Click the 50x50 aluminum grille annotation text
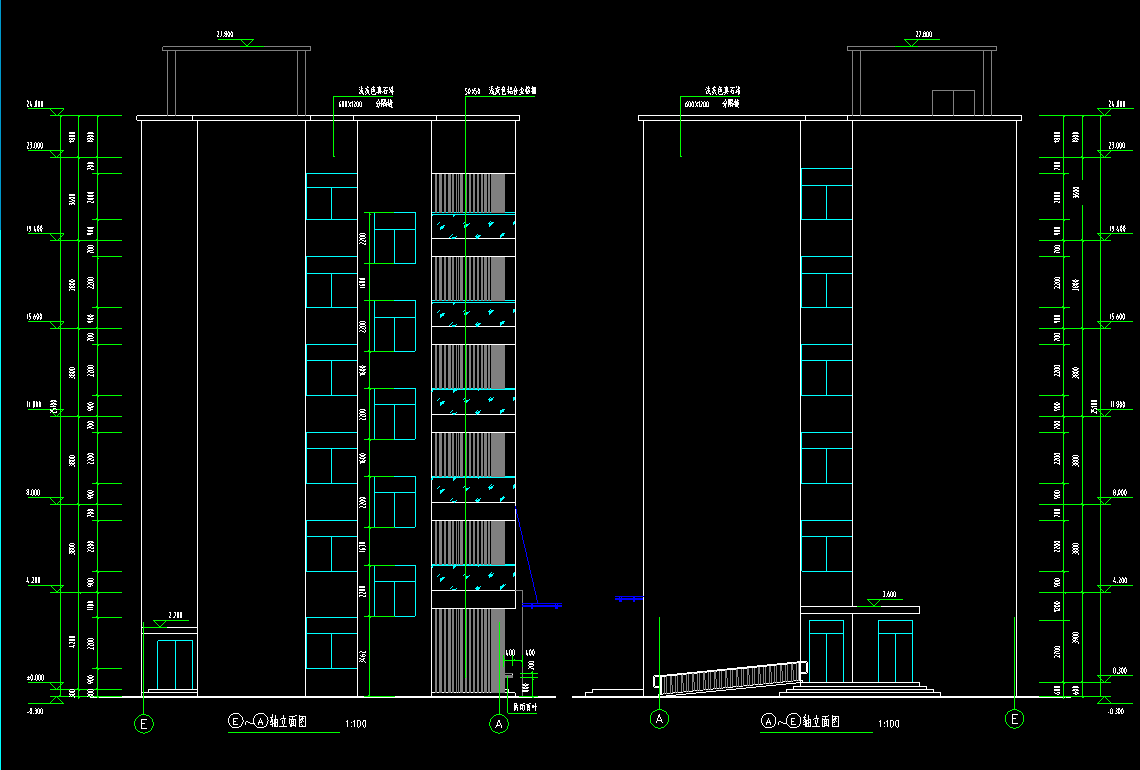Screen dimensions: 1140x770 point(500,91)
